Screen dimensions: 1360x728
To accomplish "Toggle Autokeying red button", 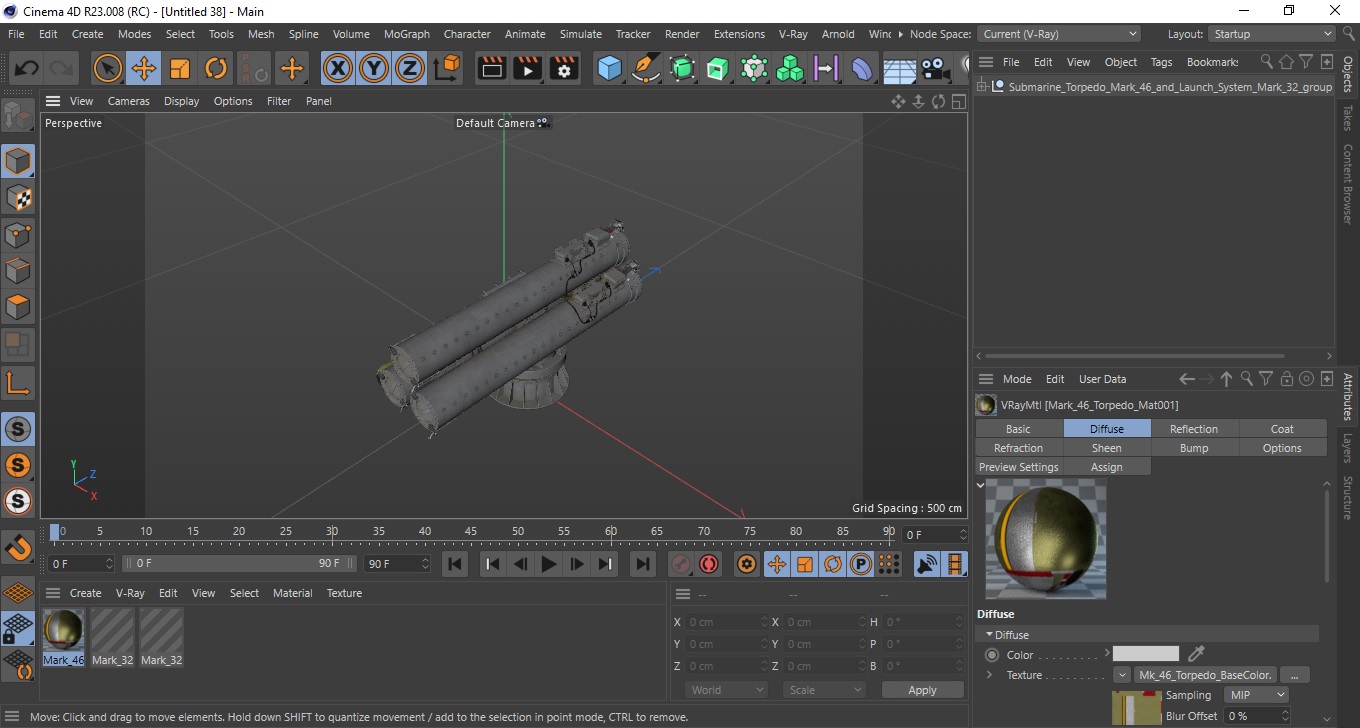I will 709,564.
